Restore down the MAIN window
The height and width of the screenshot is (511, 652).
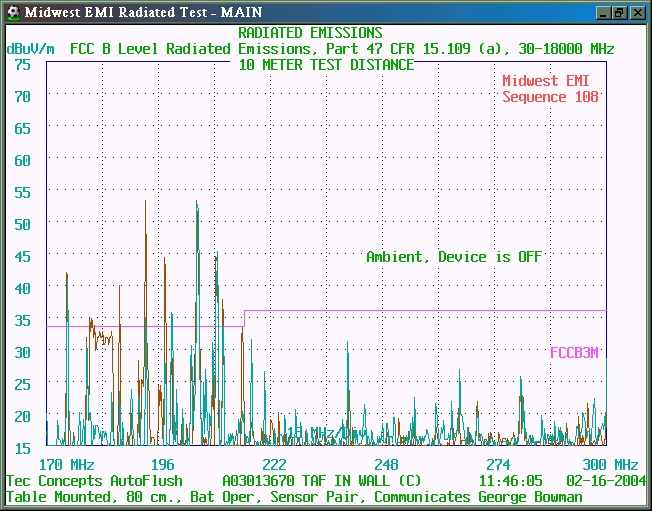click(x=620, y=12)
